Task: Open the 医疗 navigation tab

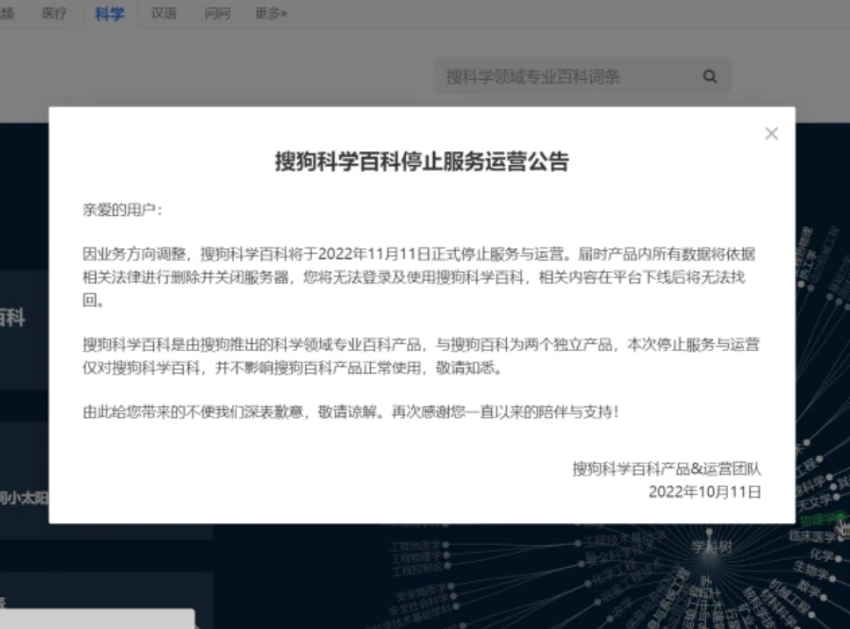Action: pos(54,13)
